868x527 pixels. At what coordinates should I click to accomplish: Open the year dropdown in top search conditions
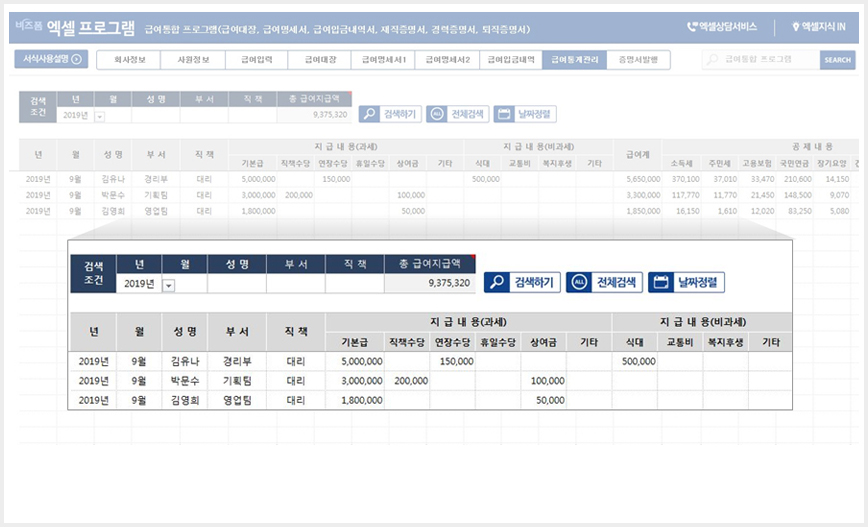click(x=100, y=116)
